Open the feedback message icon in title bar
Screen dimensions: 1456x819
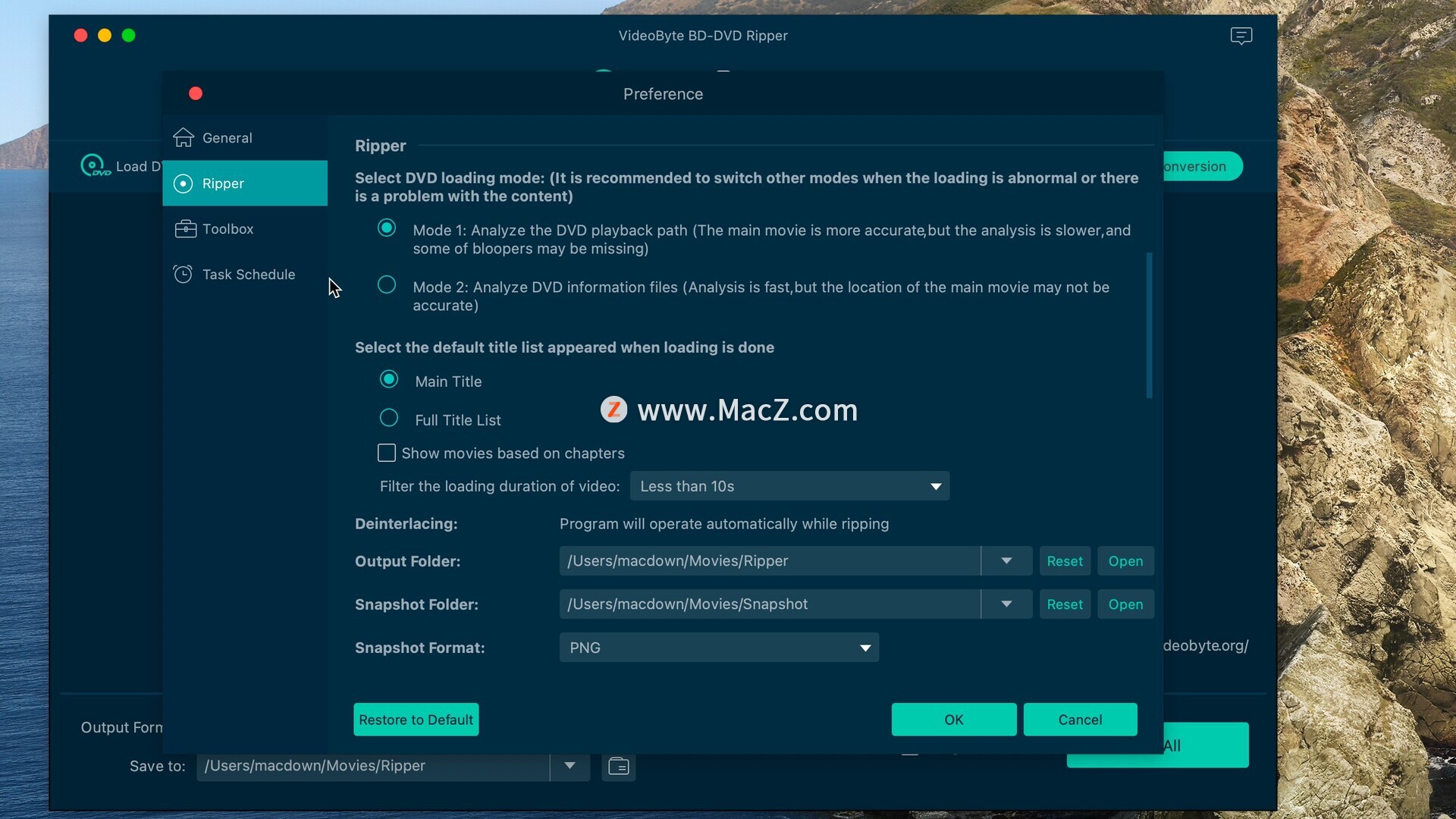pyautogui.click(x=1241, y=36)
